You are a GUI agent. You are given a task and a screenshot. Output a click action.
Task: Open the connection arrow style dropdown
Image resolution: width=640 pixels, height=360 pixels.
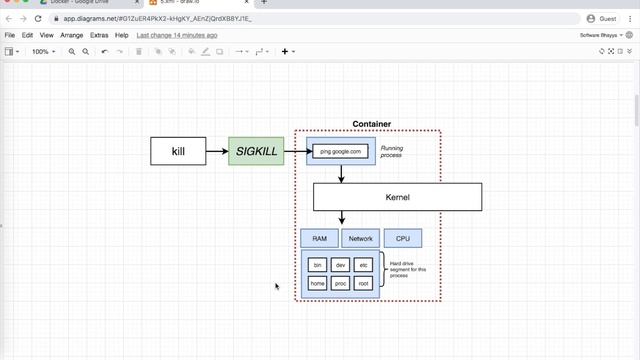click(242, 52)
